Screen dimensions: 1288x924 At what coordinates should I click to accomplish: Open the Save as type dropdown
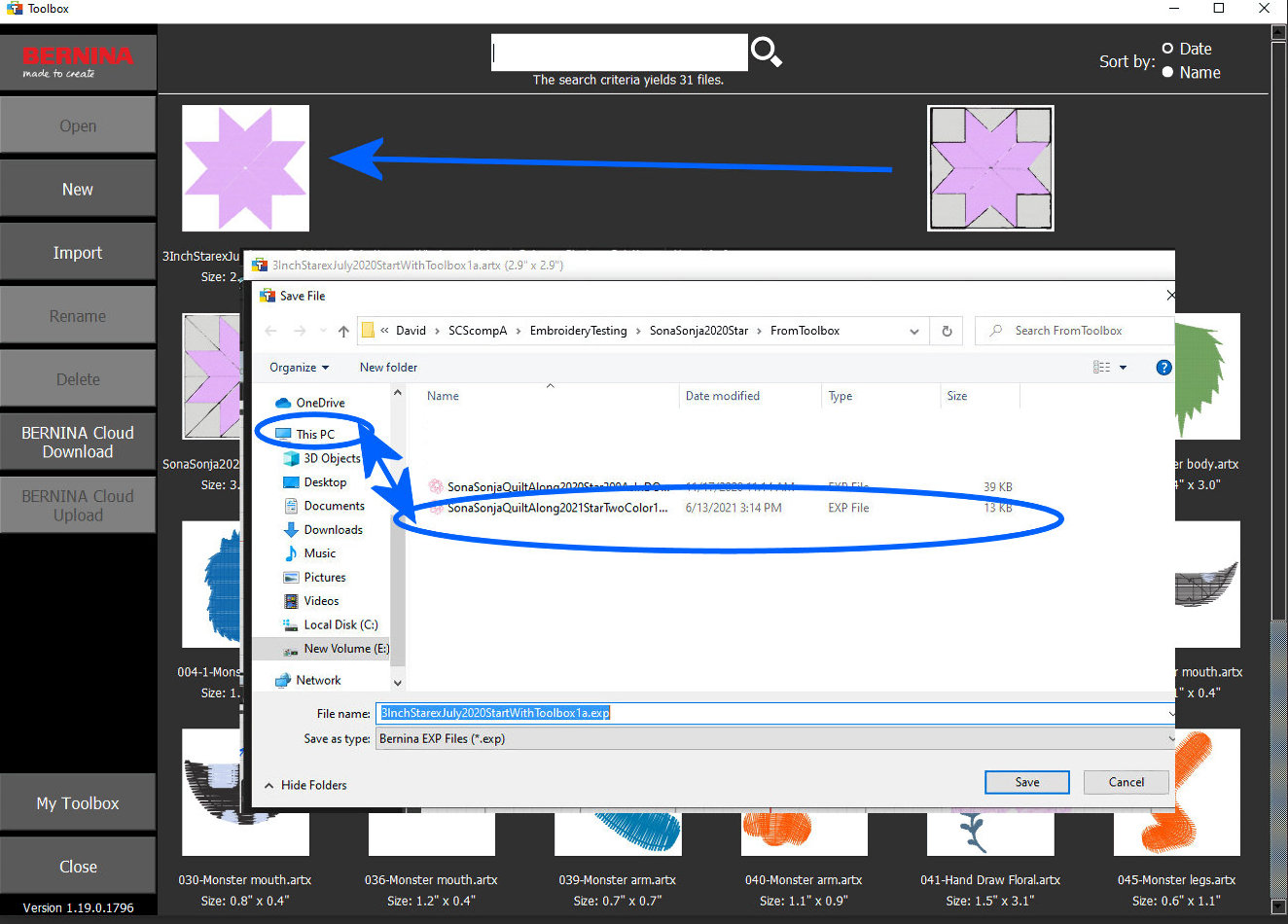(x=774, y=739)
